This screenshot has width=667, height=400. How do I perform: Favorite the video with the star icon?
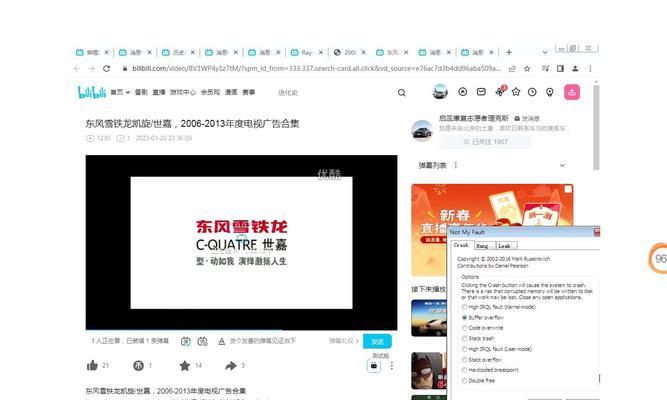coord(185,365)
